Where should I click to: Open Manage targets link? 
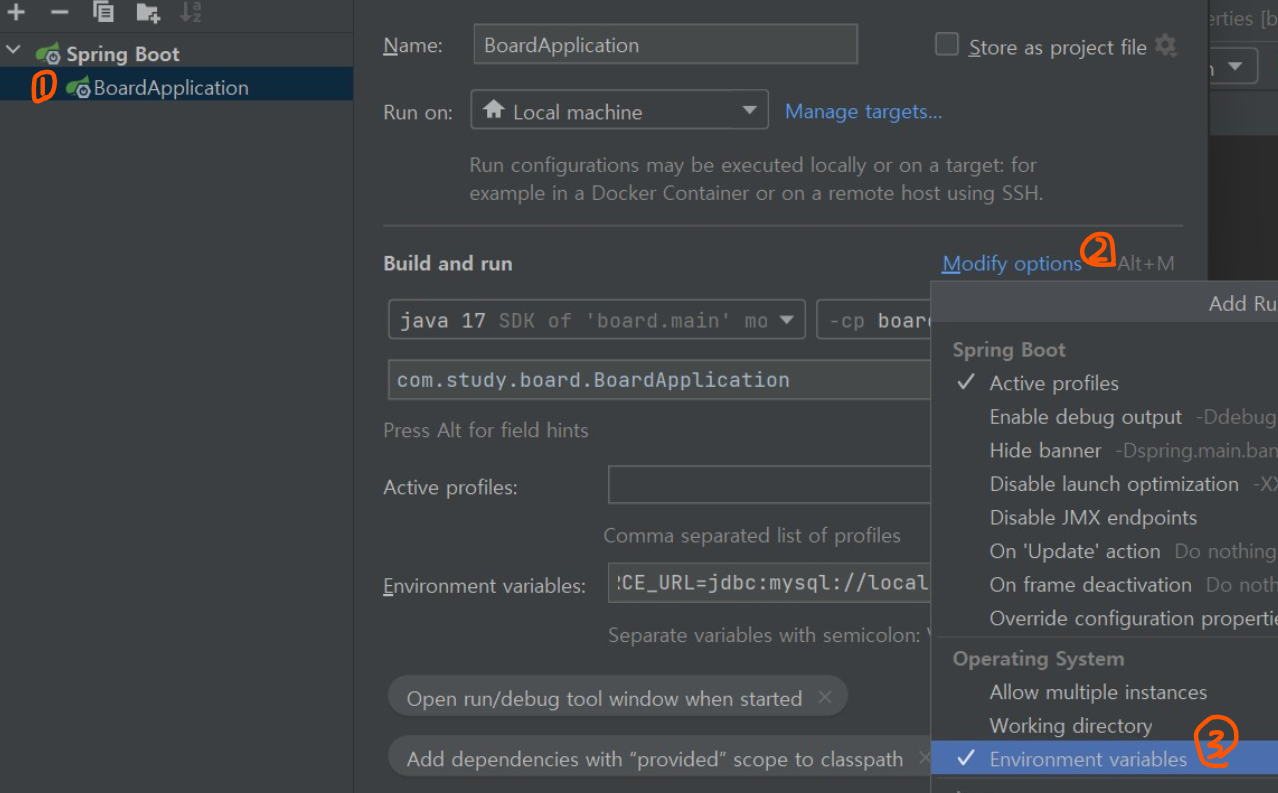(x=864, y=112)
